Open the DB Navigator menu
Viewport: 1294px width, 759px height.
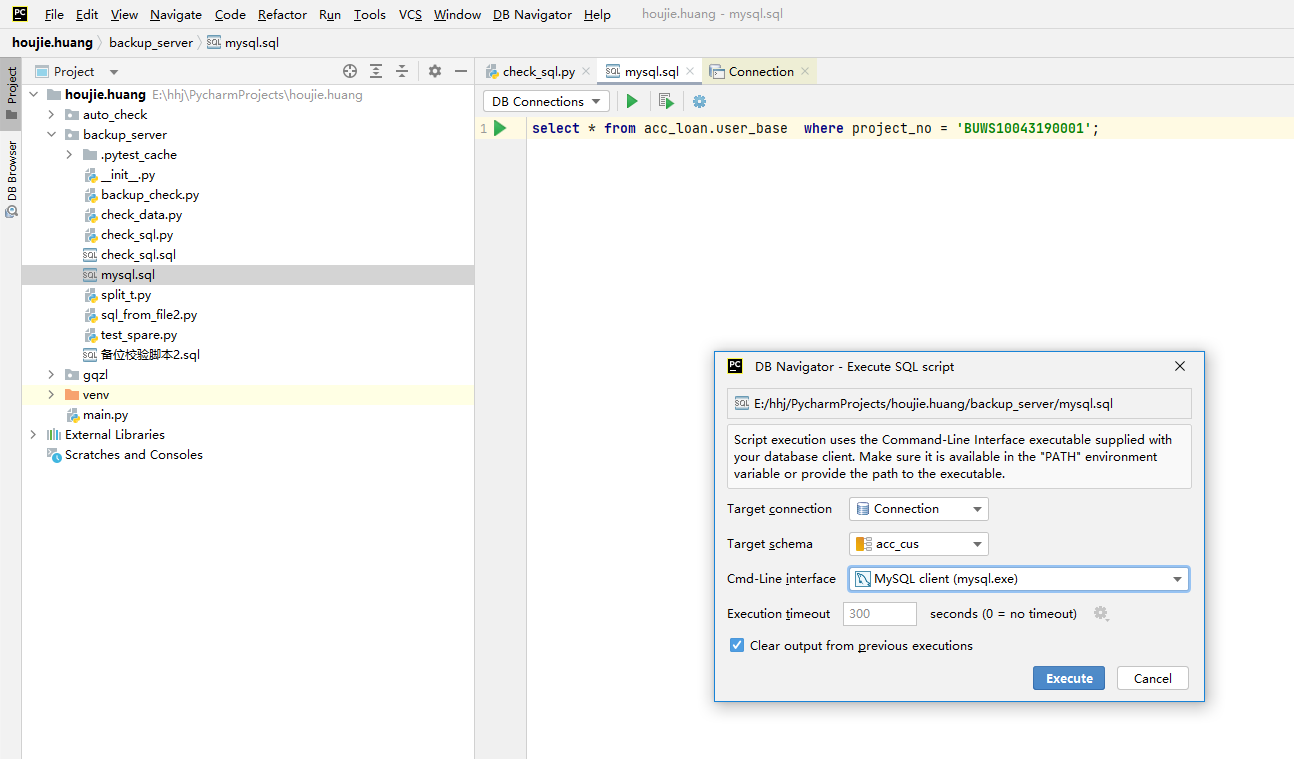point(533,15)
